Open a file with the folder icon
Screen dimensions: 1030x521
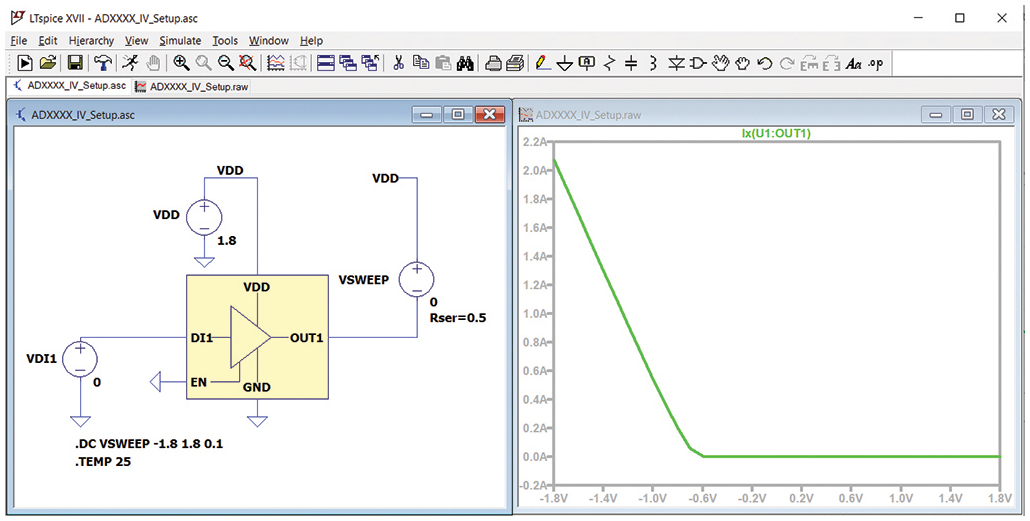click(x=47, y=63)
